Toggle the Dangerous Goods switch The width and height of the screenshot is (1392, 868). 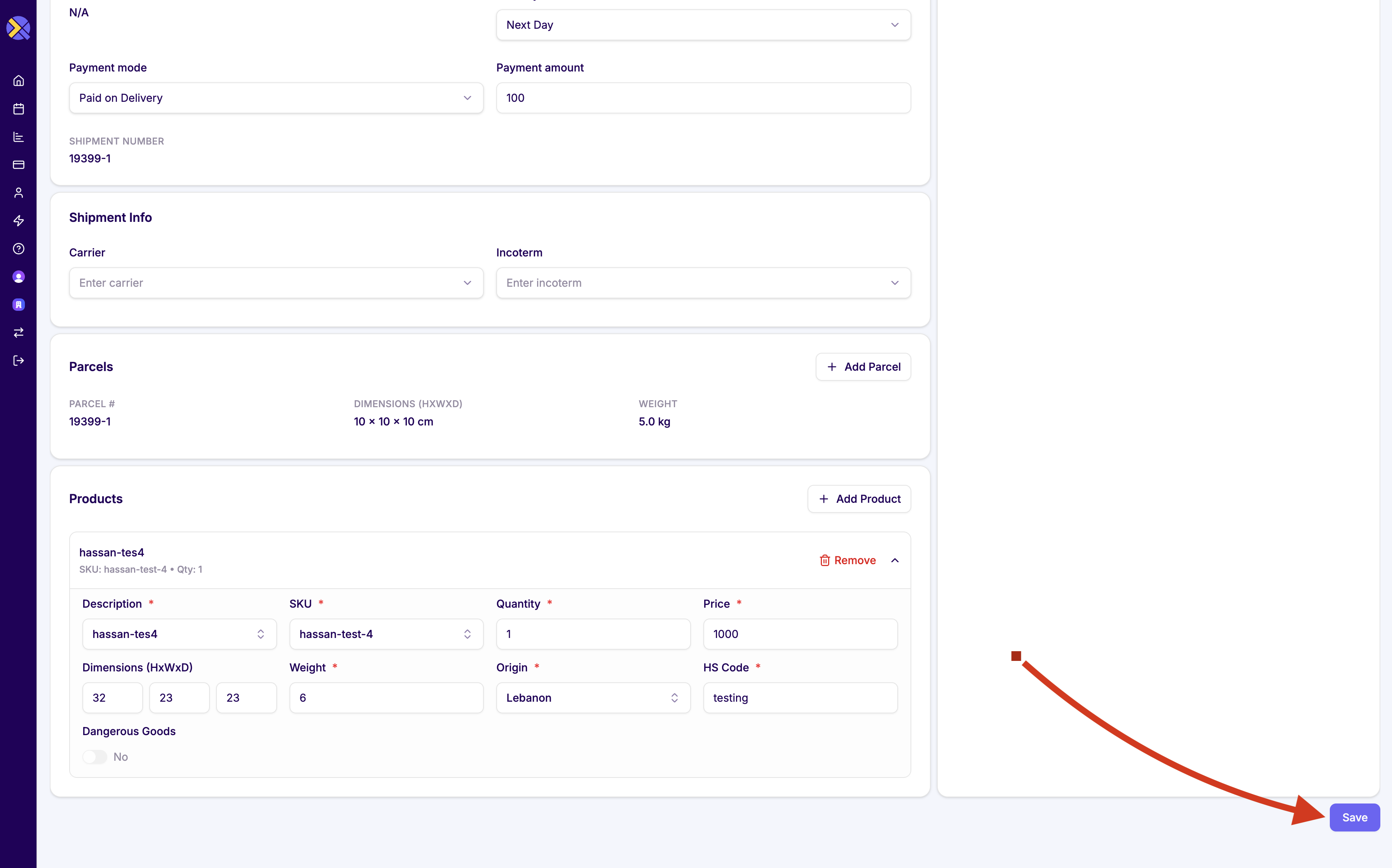point(95,756)
